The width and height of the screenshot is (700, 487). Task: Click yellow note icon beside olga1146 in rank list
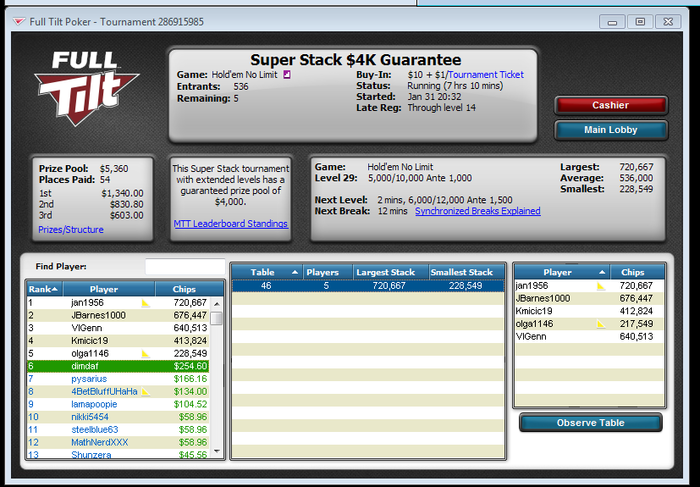click(146, 354)
